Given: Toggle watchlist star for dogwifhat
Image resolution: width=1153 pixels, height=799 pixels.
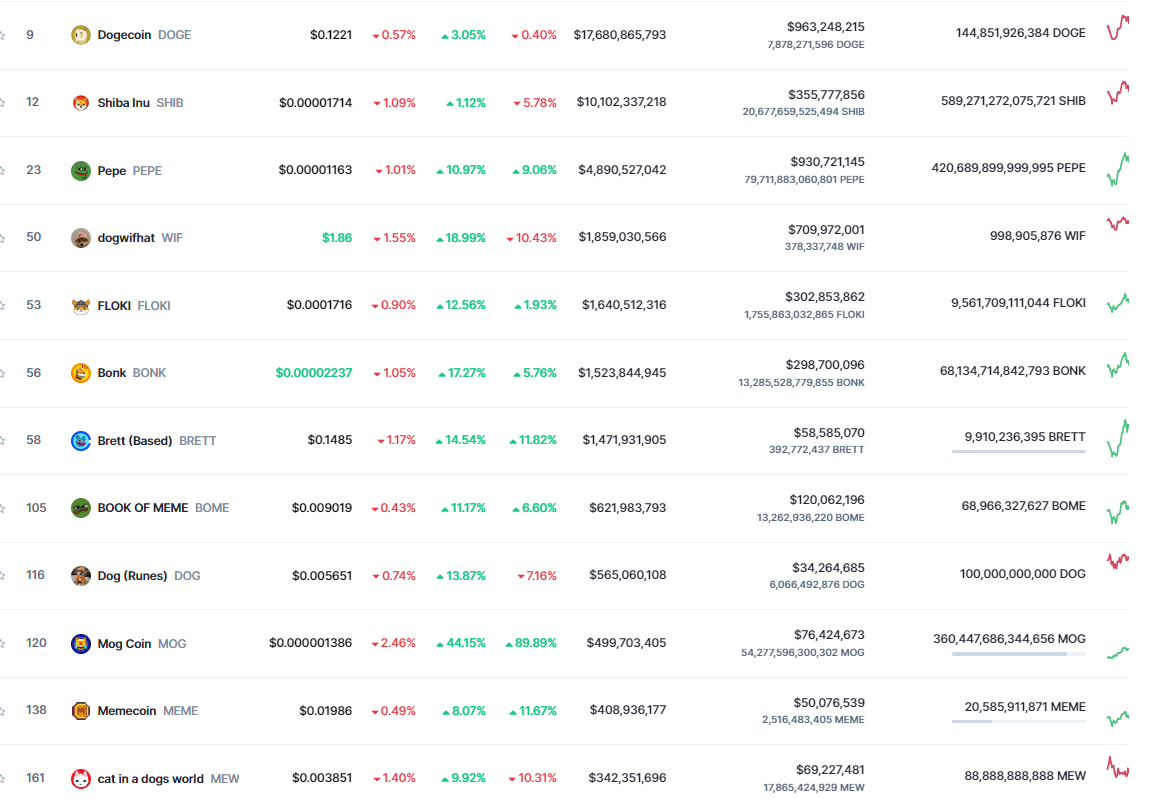Looking at the screenshot, I should click(2, 237).
